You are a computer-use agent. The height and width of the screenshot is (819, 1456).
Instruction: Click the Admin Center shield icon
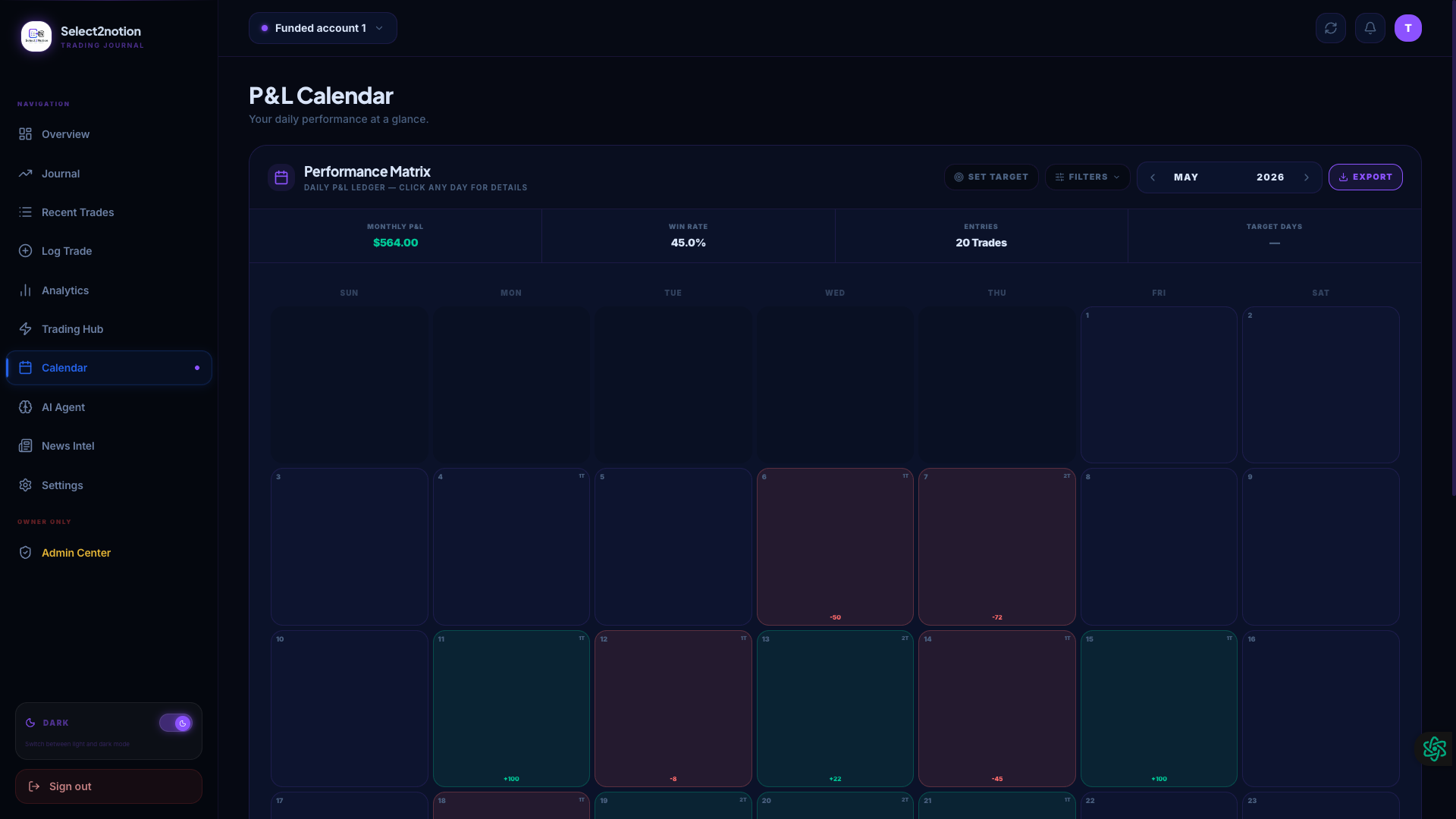click(x=25, y=553)
